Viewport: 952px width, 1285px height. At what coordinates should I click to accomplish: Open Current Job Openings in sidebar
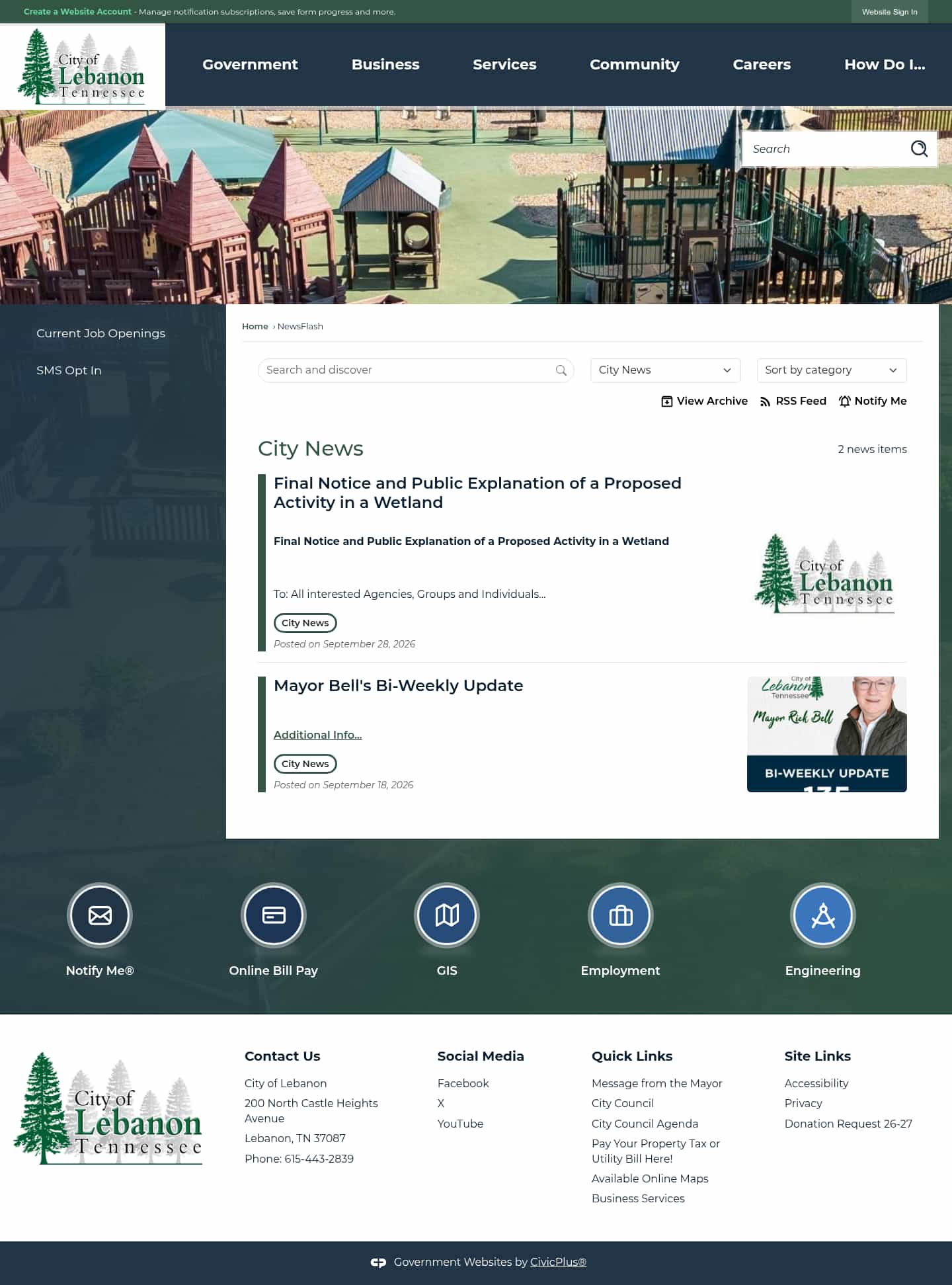(x=100, y=333)
